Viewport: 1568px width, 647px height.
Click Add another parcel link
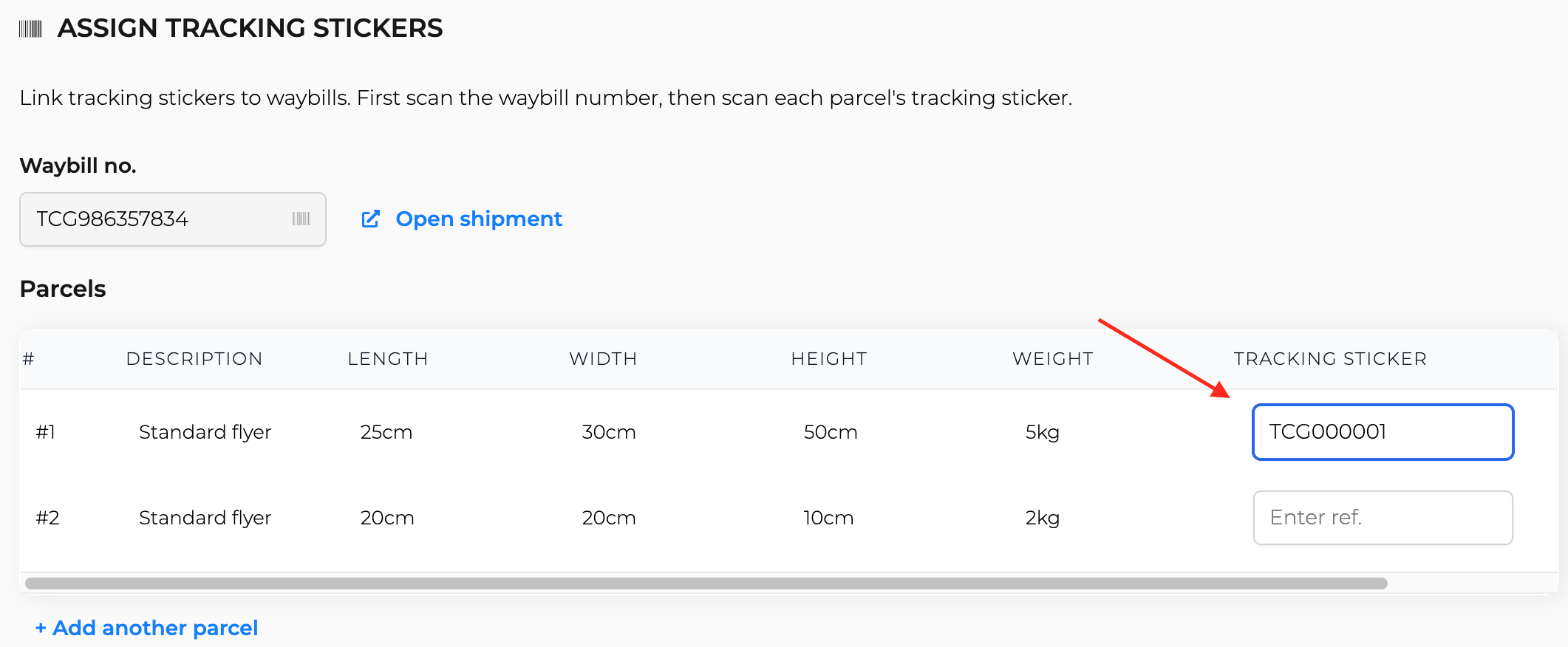pyautogui.click(x=147, y=628)
